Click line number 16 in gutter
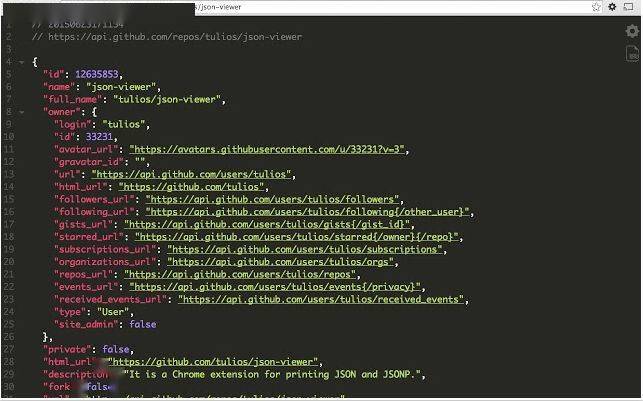Viewport: 643px width, 401px height. click(9, 212)
